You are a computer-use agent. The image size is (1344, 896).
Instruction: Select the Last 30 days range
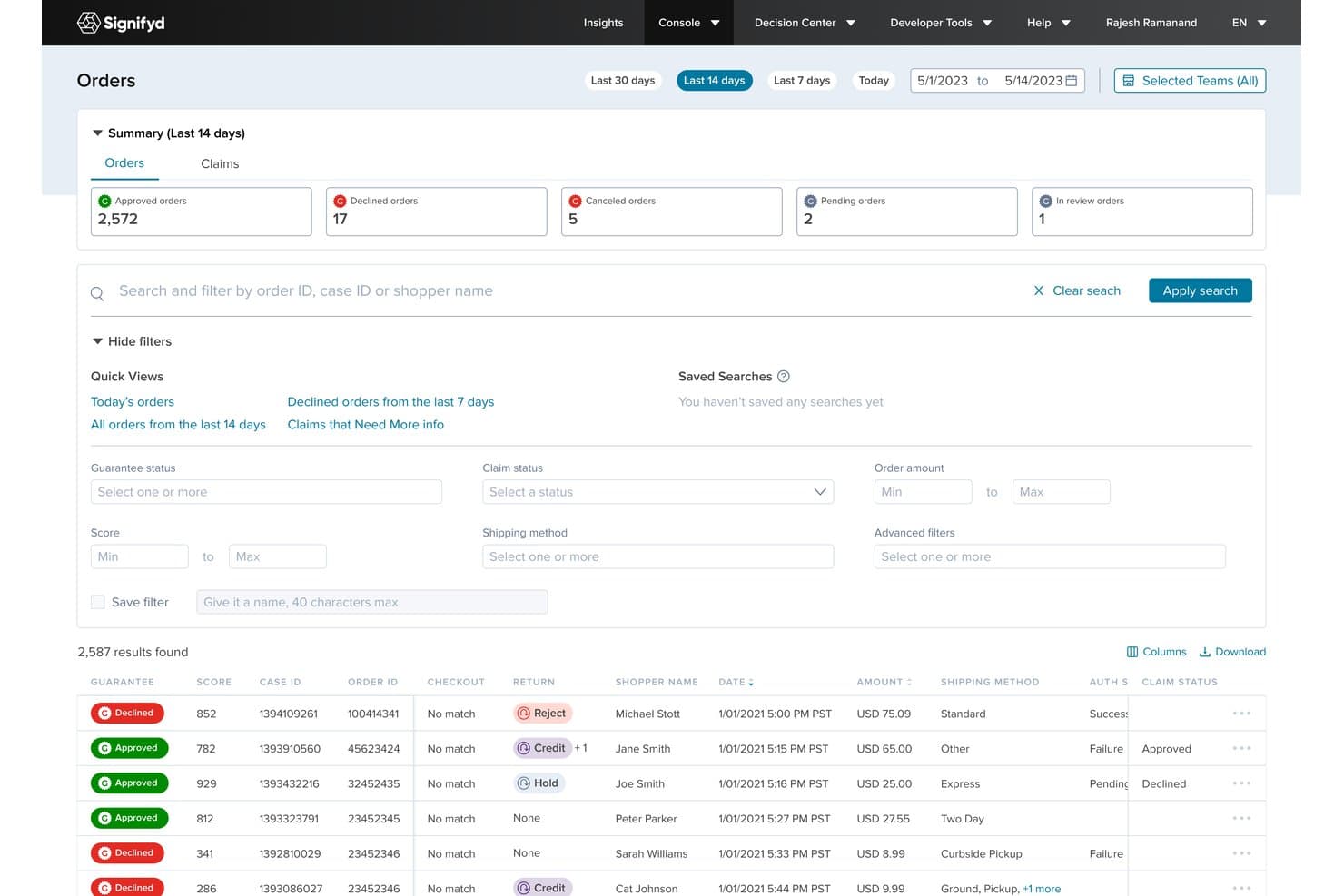coord(623,81)
